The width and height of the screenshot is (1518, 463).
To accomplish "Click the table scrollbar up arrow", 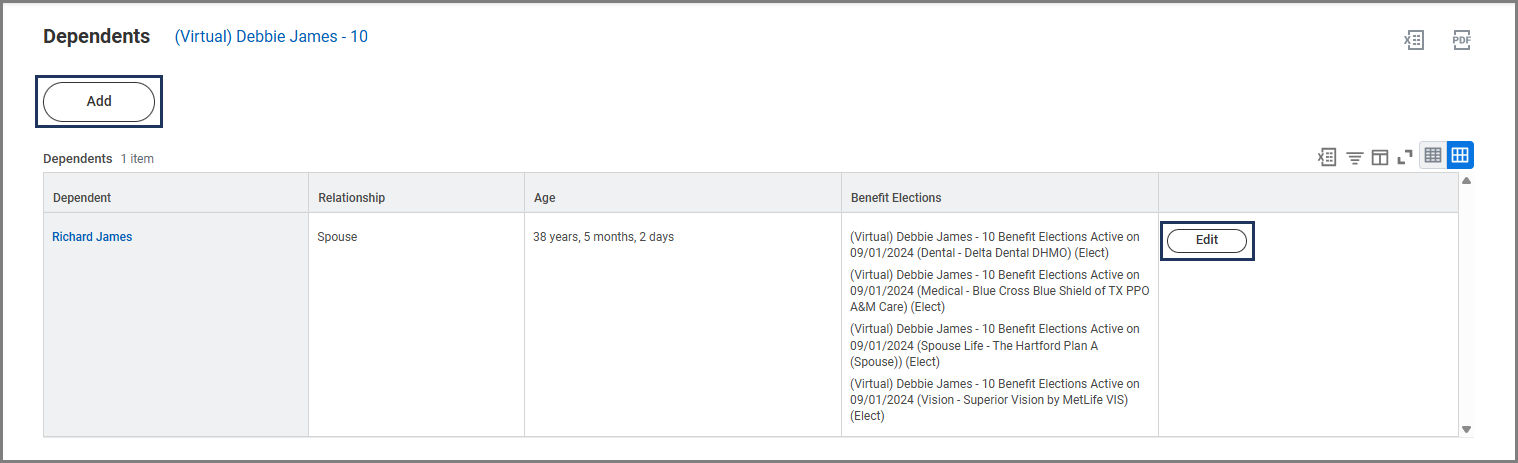I will (1467, 181).
